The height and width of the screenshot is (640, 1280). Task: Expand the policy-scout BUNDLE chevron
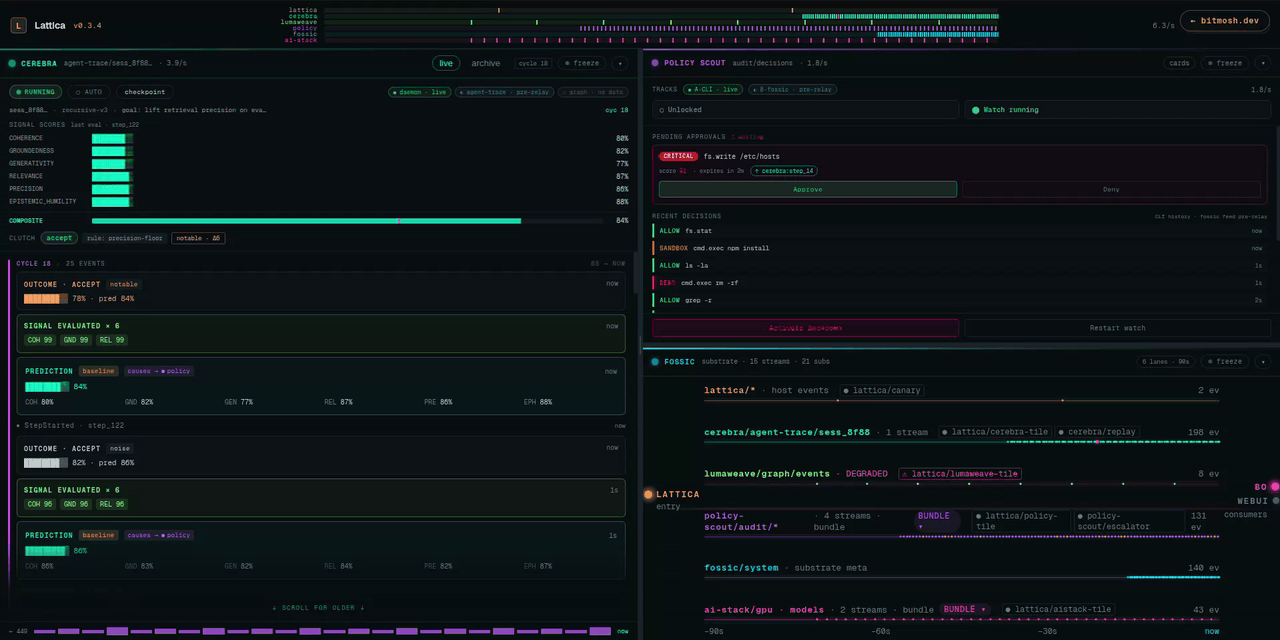pos(939,520)
